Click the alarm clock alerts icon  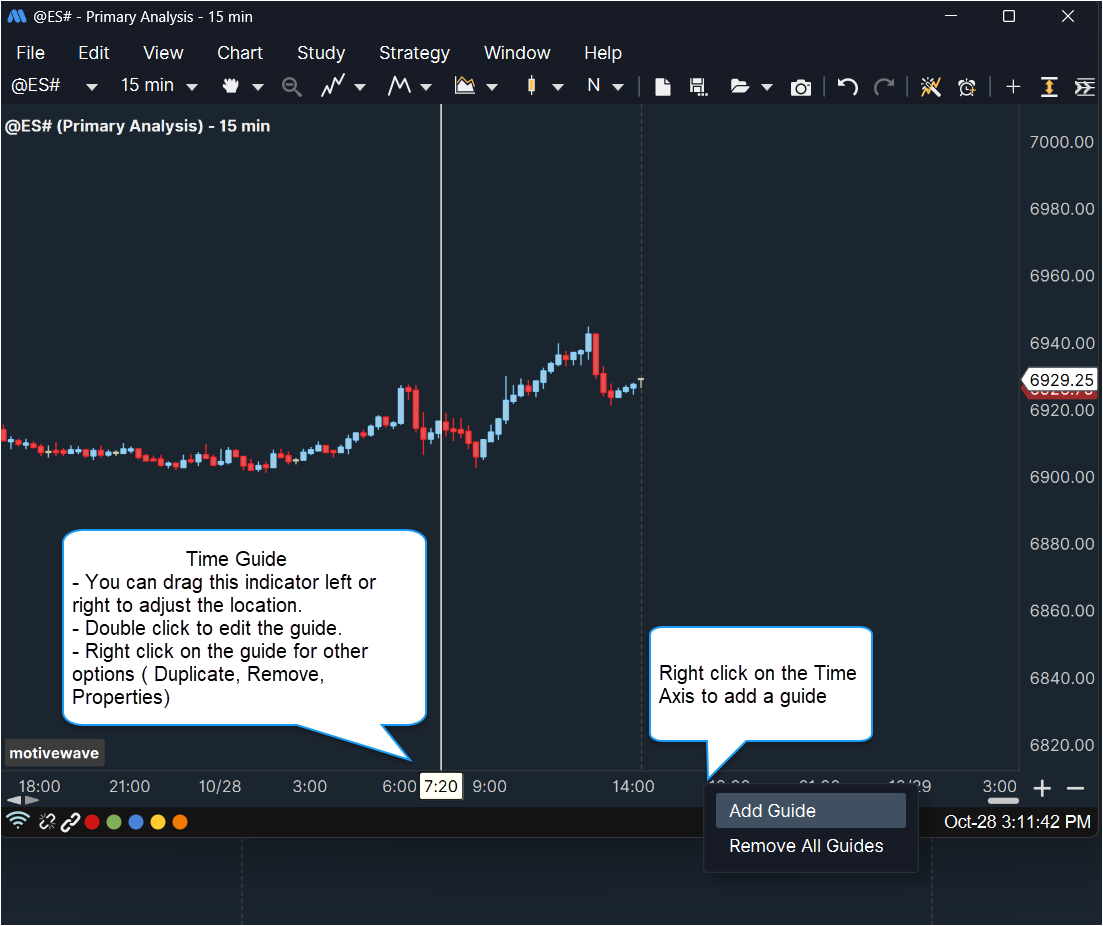pyautogui.click(x=966, y=87)
